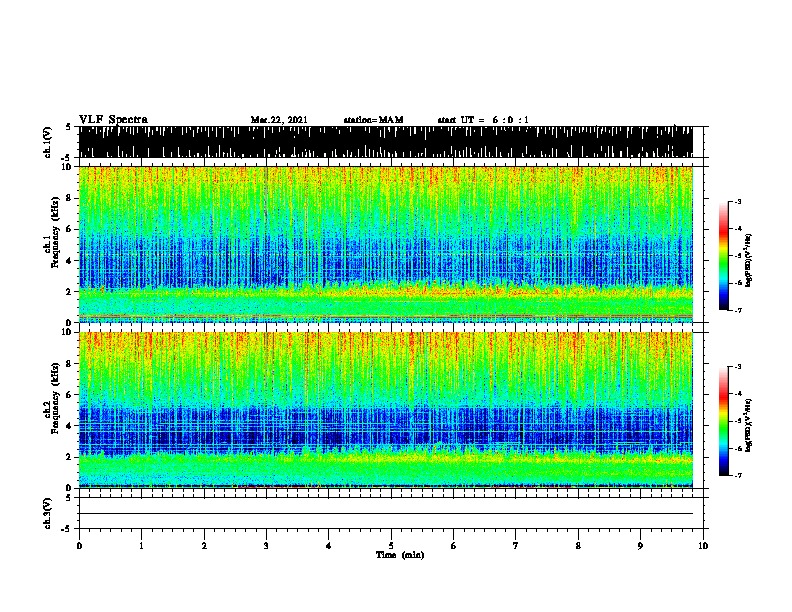Click time tick label "8" on x-axis

pyautogui.click(x=578, y=545)
